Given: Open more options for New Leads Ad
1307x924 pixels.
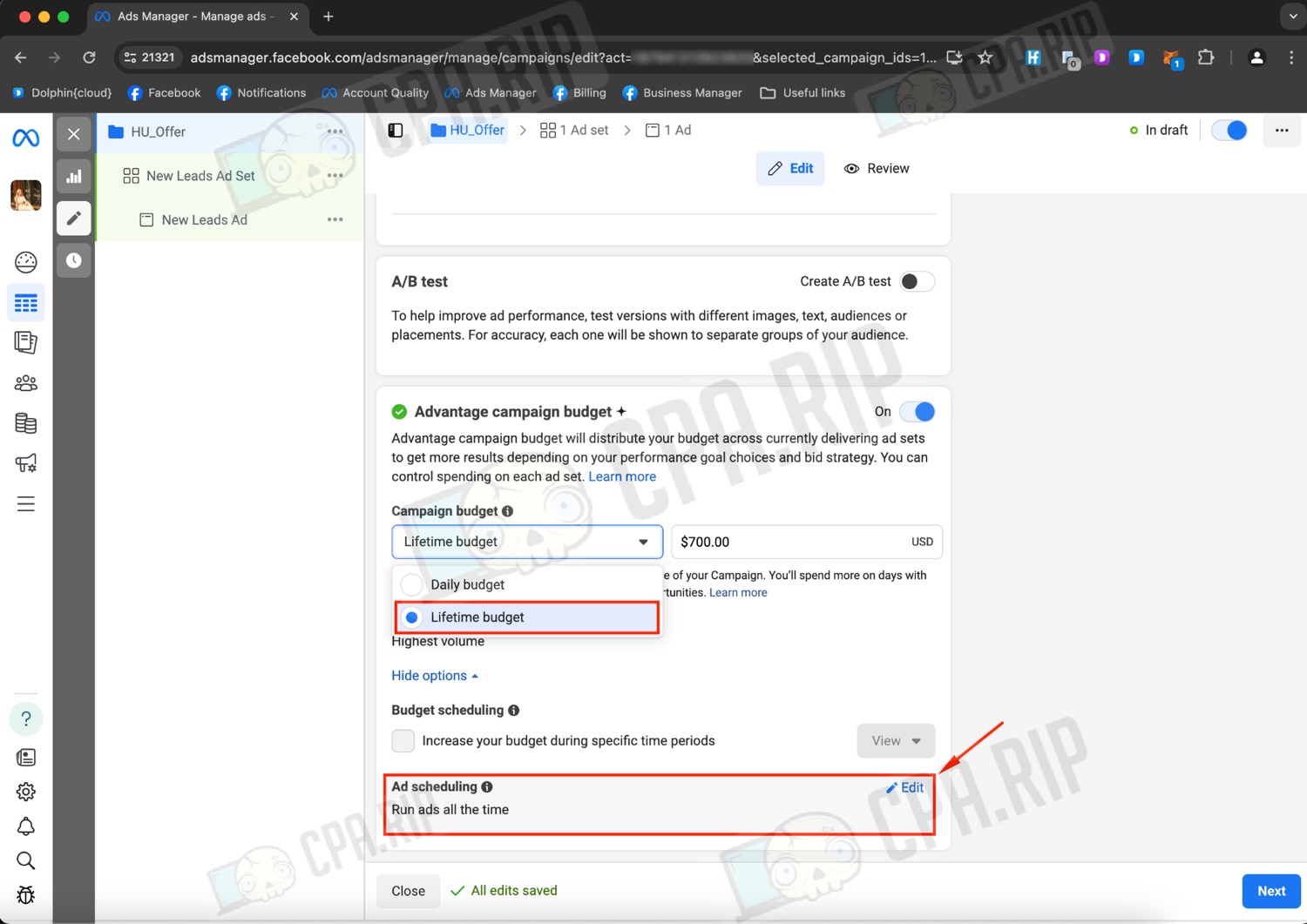Looking at the screenshot, I should click(335, 219).
